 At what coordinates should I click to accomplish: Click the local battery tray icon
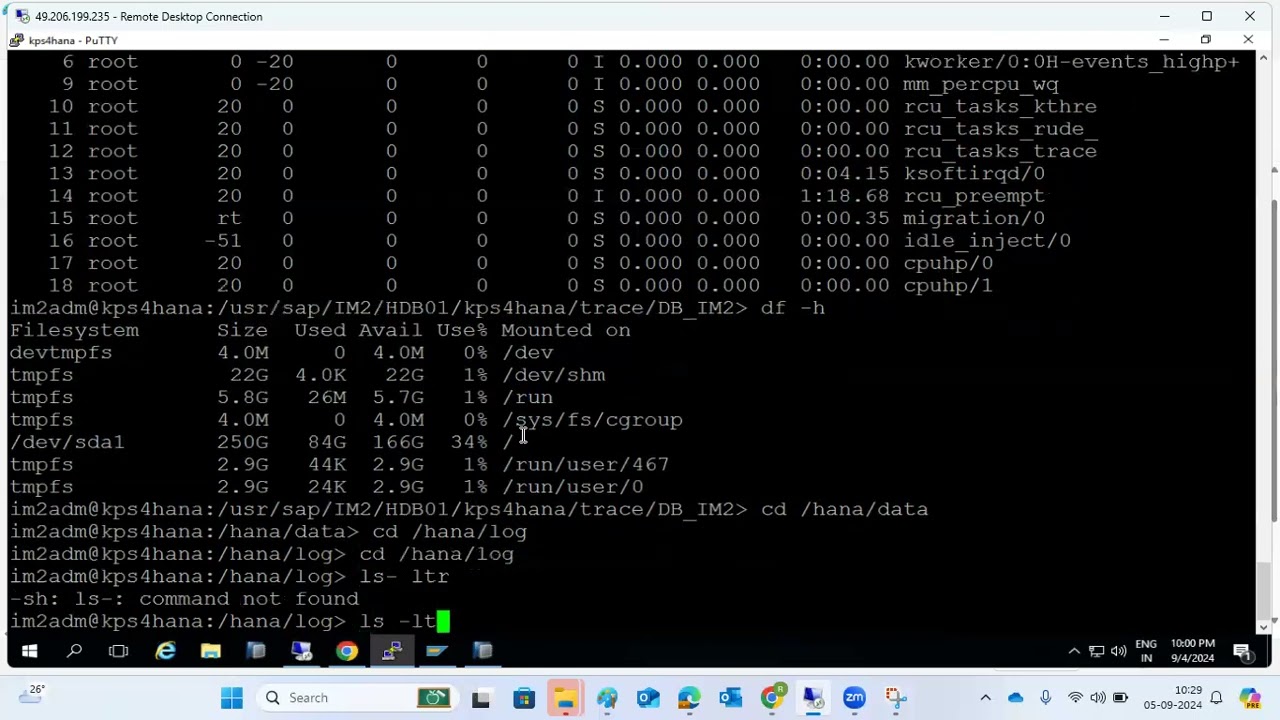(x=1121, y=698)
